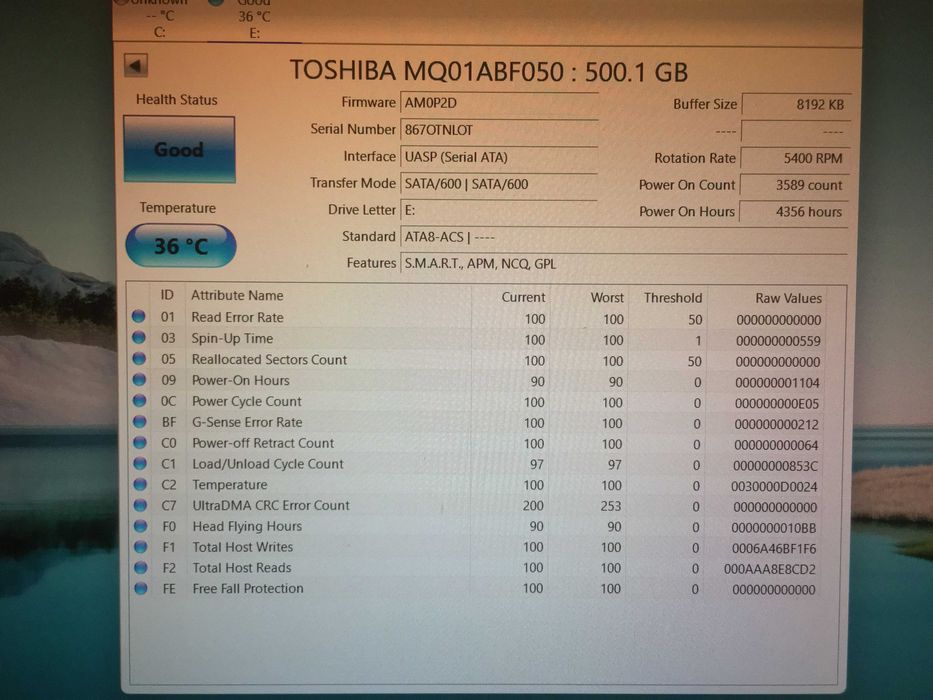Select the C: disk tab

coord(160,21)
